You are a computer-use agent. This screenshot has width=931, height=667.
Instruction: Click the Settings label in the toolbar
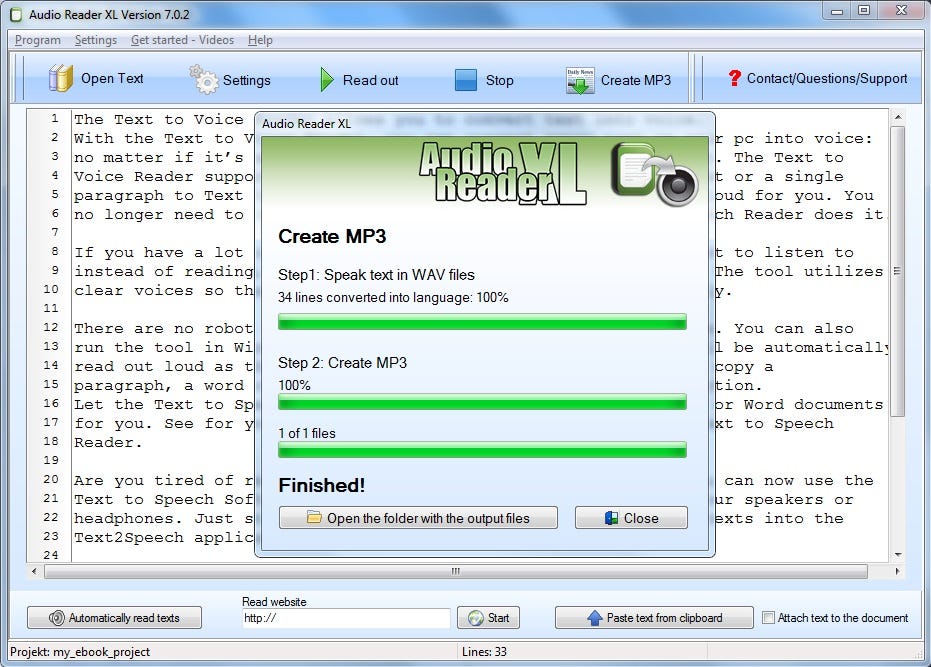coord(246,80)
